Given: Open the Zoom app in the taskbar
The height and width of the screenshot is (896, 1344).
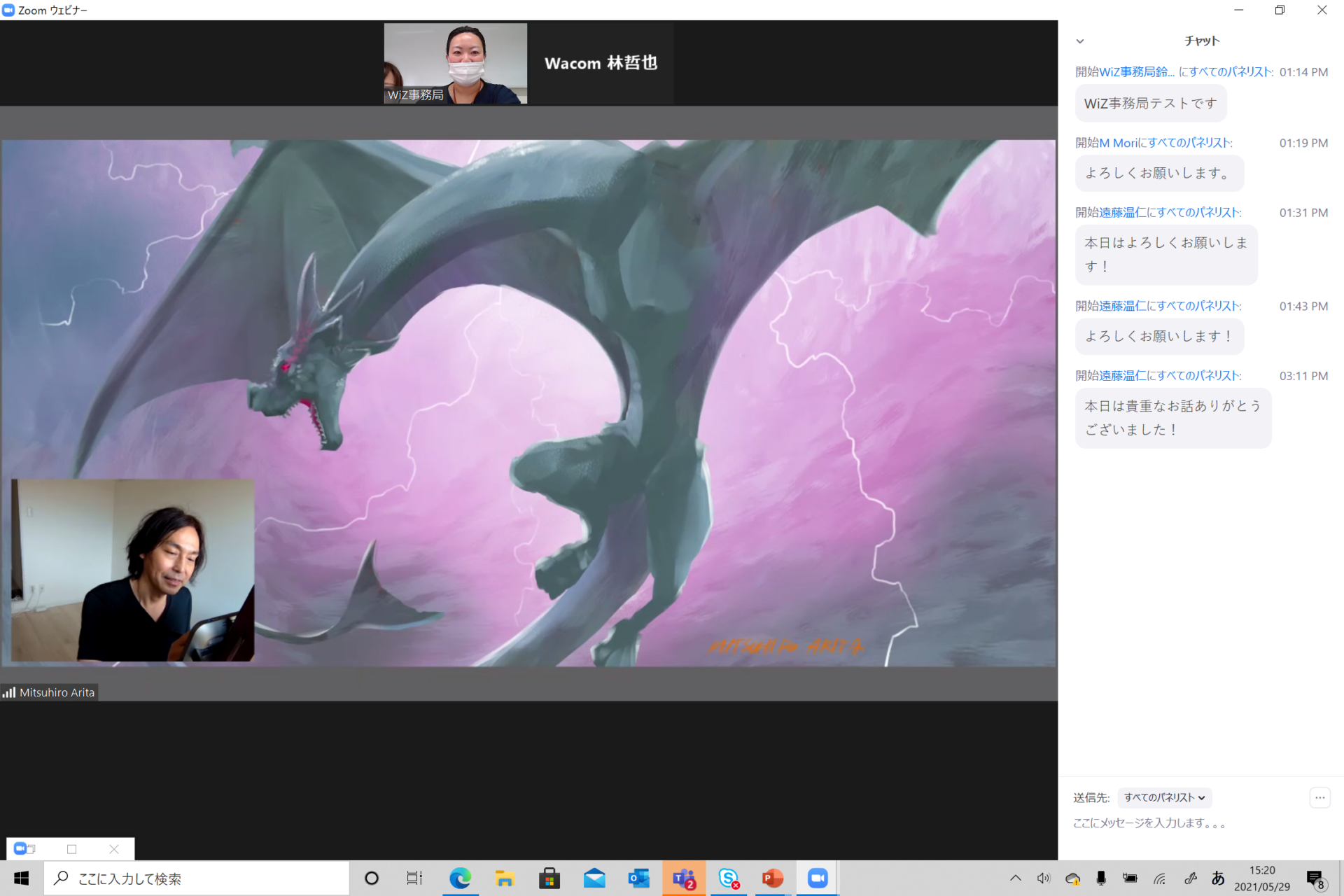Looking at the screenshot, I should [x=817, y=878].
